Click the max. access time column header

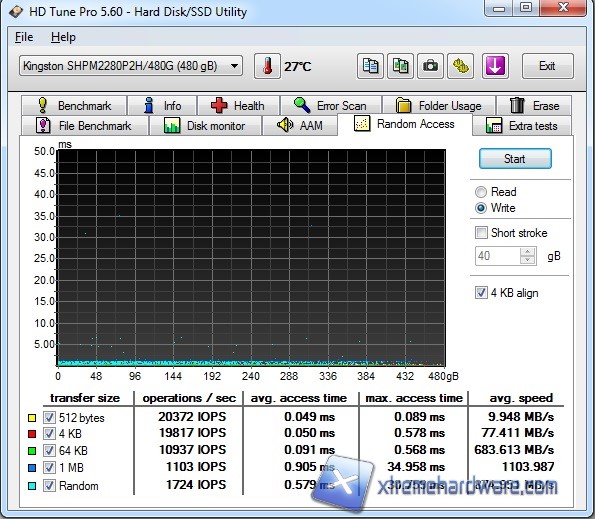tap(414, 398)
